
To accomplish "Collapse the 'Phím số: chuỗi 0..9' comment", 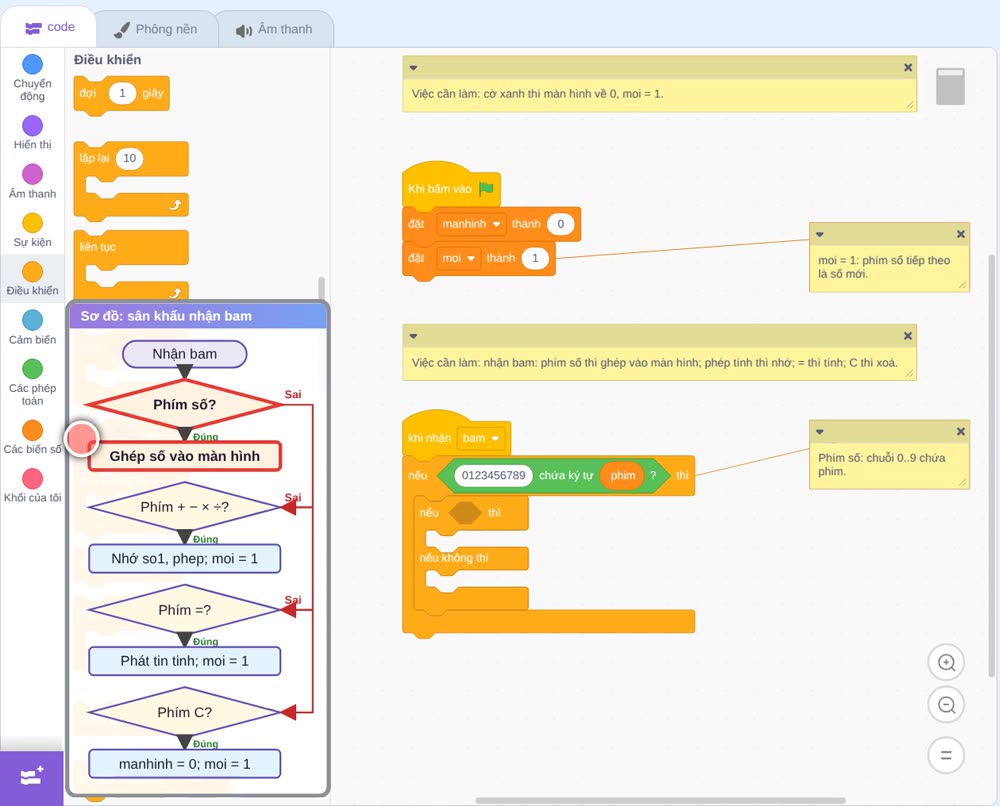I will (x=820, y=432).
